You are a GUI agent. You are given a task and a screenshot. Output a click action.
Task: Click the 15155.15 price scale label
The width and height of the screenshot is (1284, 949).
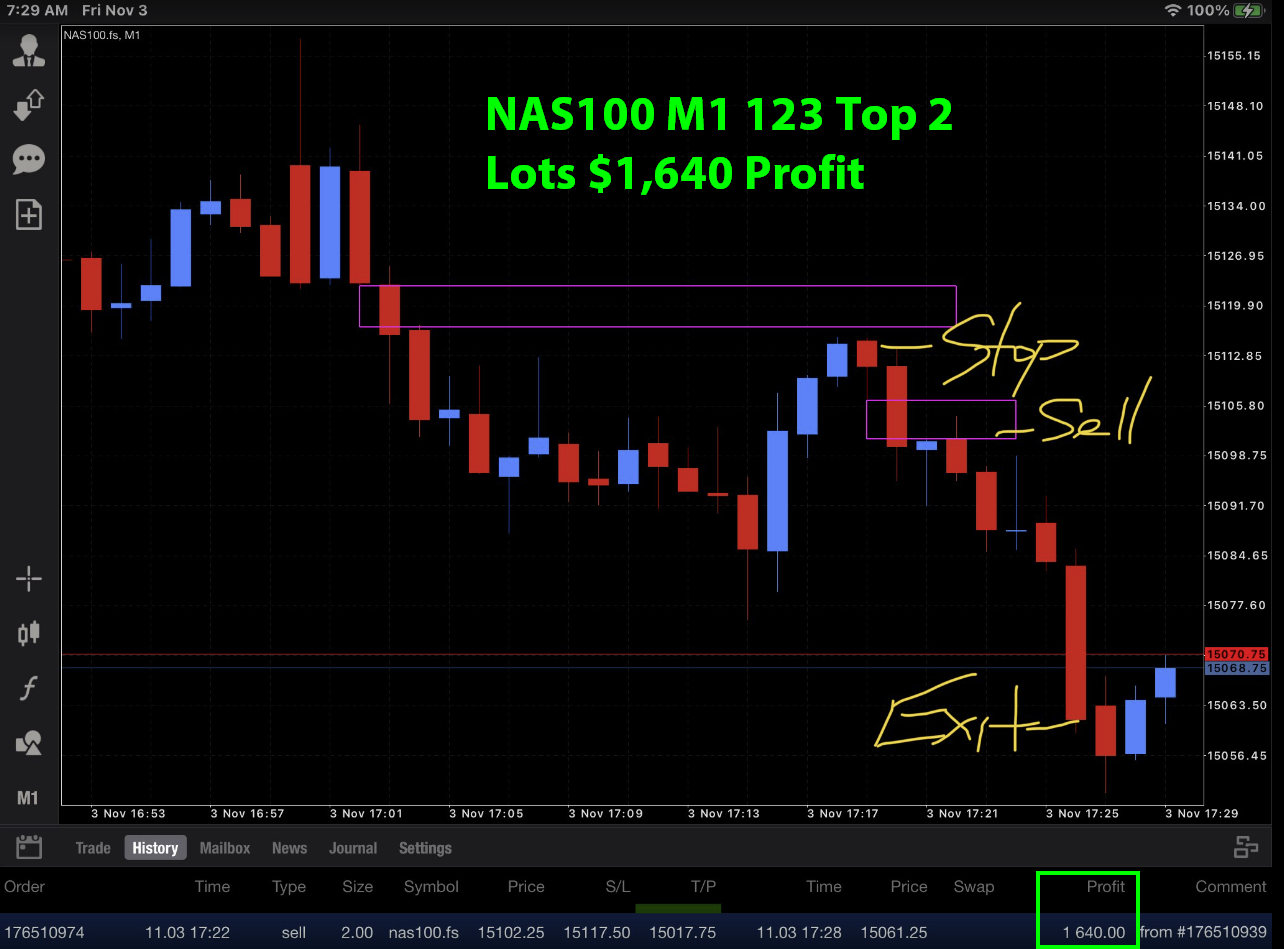(x=1234, y=56)
